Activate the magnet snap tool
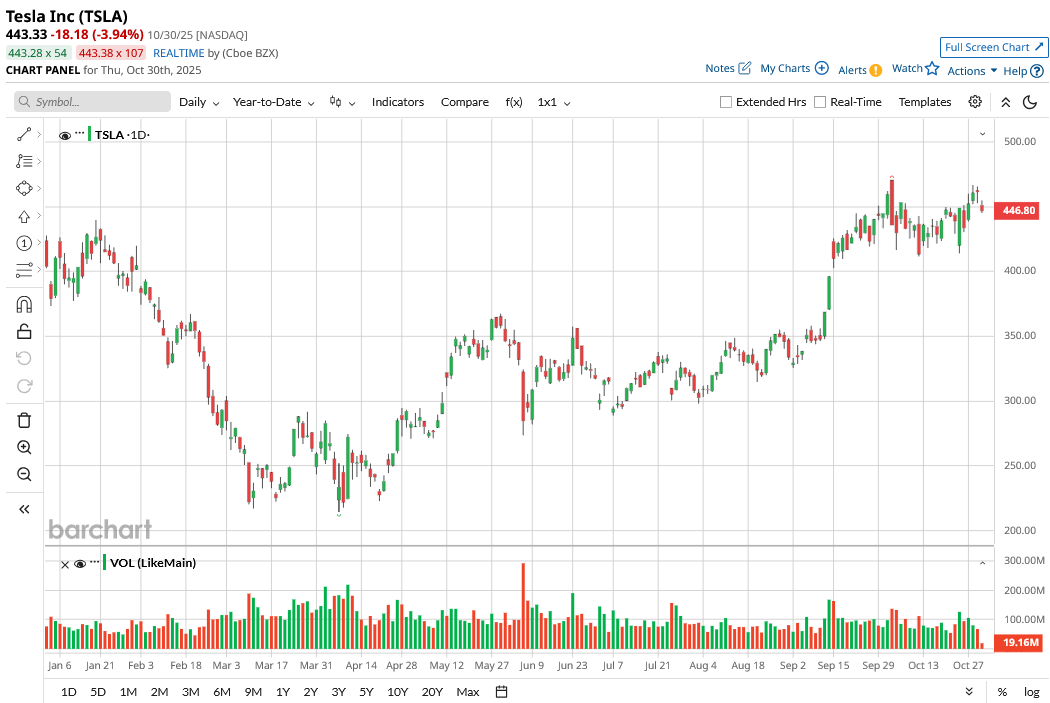The image size is (1050, 703). [x=24, y=304]
